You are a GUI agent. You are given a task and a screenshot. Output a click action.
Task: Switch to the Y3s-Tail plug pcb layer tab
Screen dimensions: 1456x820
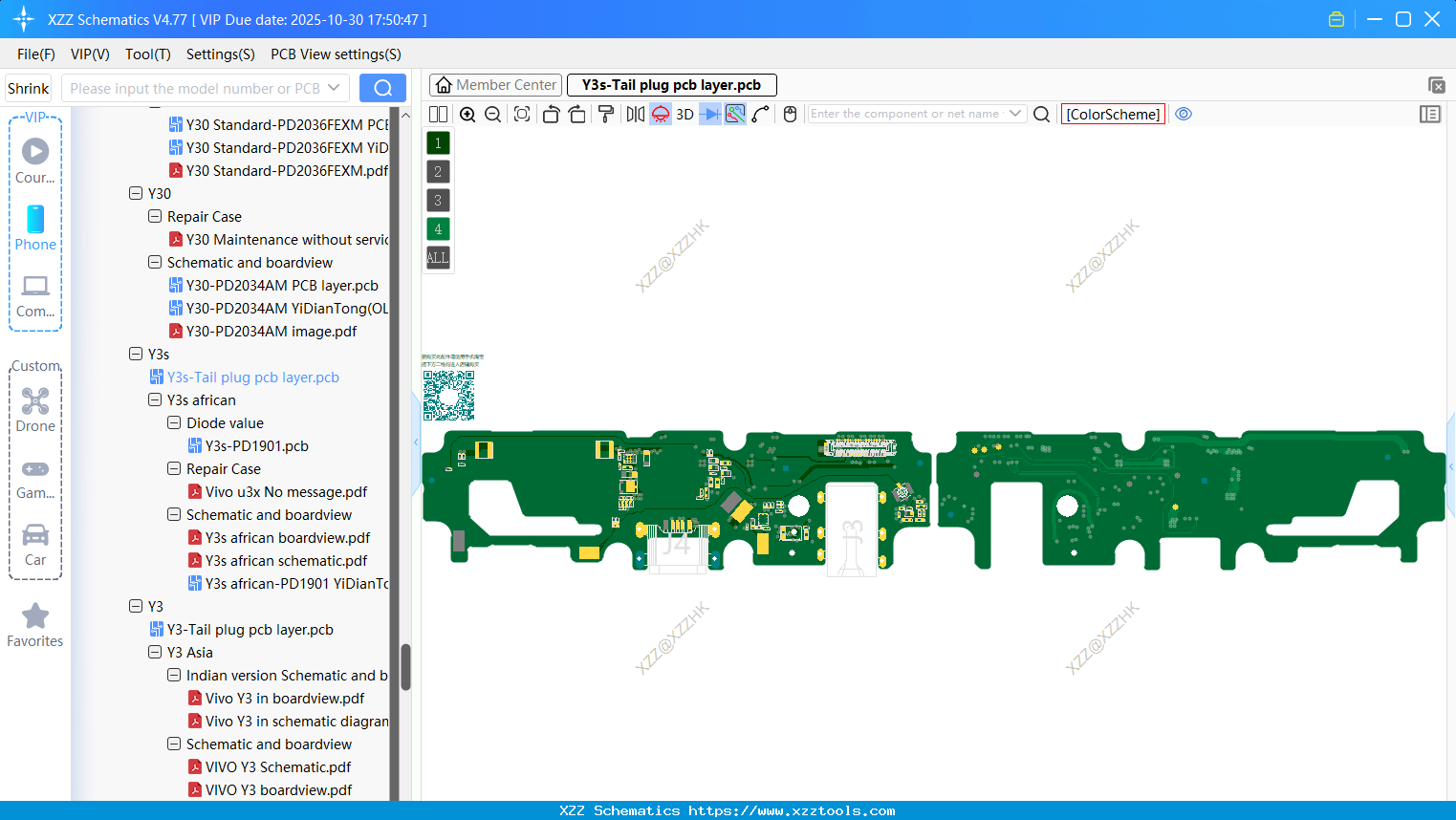[672, 84]
